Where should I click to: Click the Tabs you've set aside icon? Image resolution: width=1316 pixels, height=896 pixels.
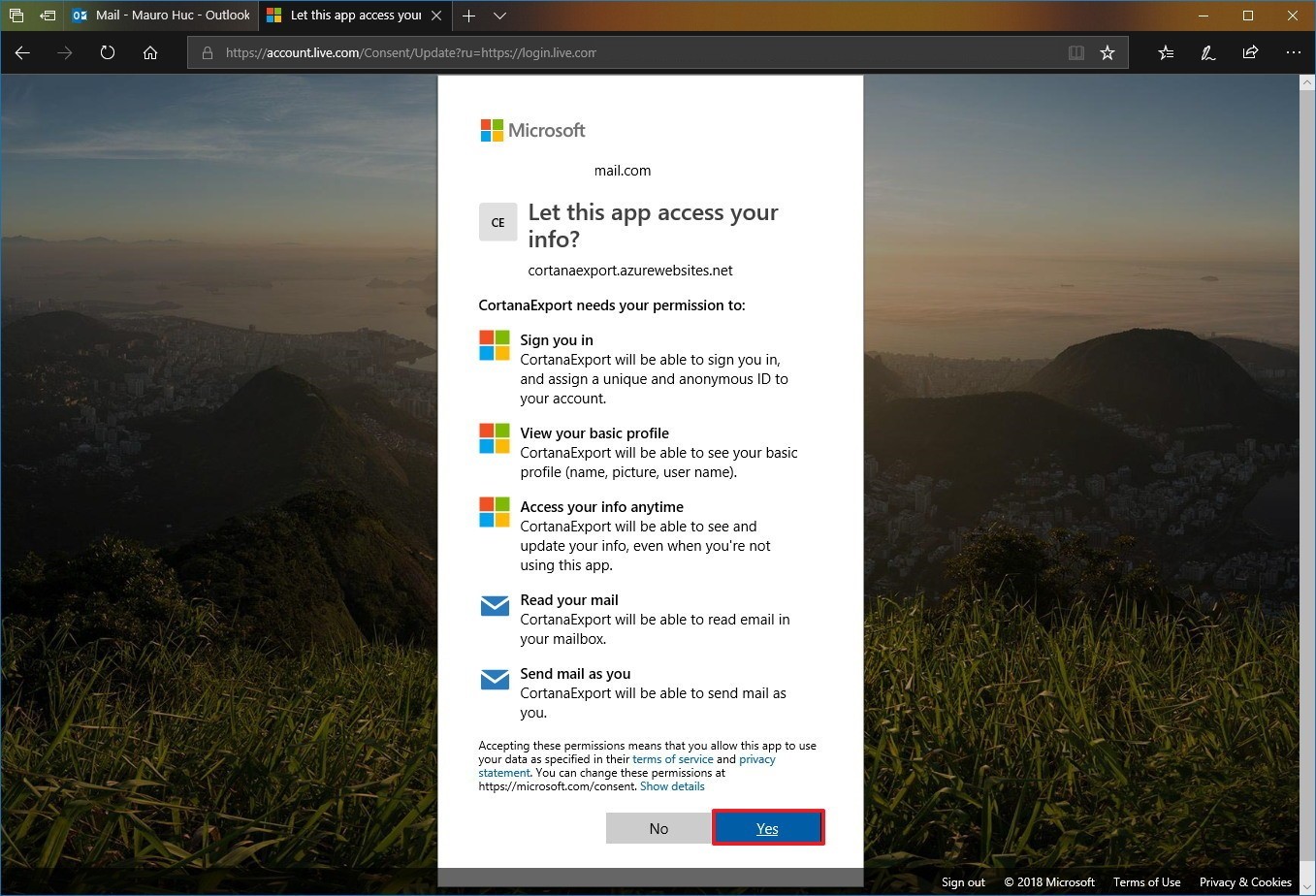[16, 16]
